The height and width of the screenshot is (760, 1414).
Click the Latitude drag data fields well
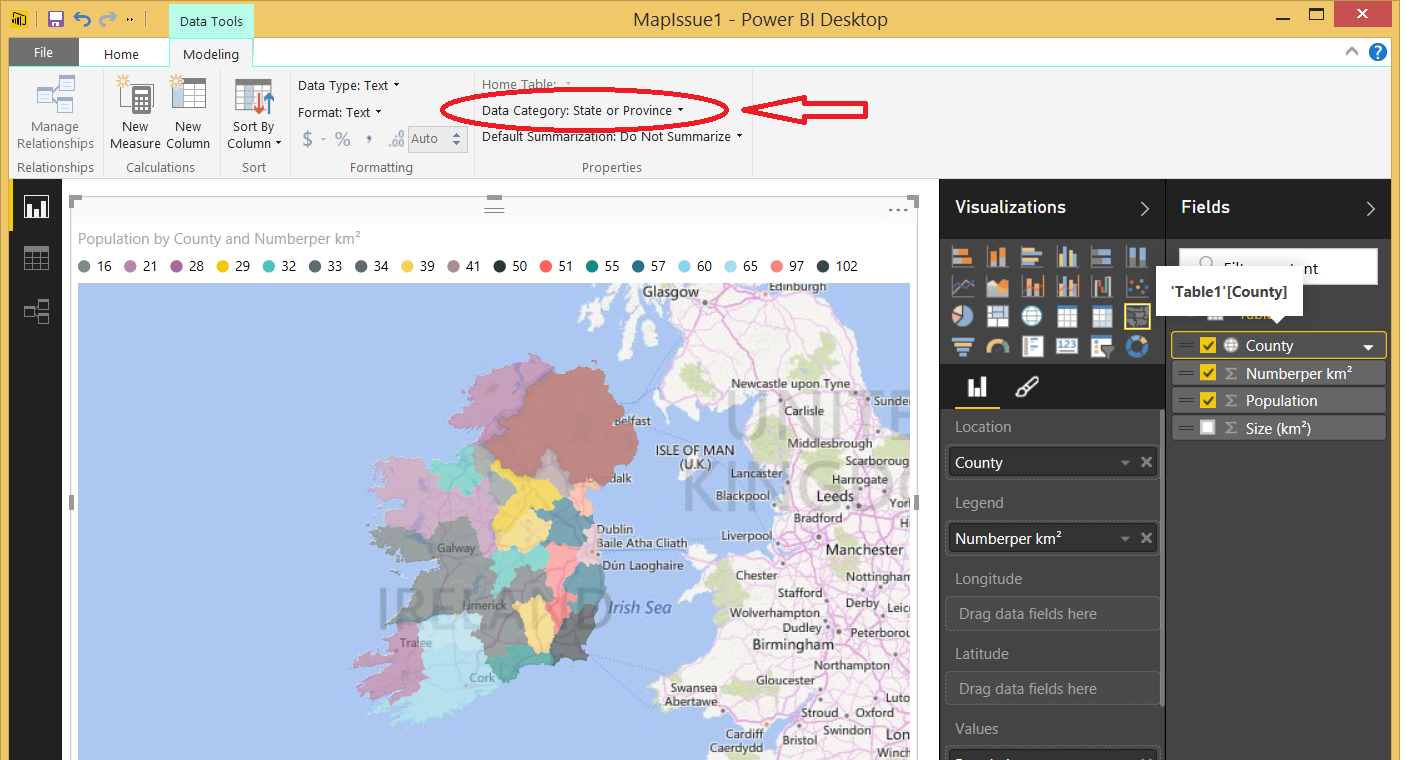(x=1053, y=689)
